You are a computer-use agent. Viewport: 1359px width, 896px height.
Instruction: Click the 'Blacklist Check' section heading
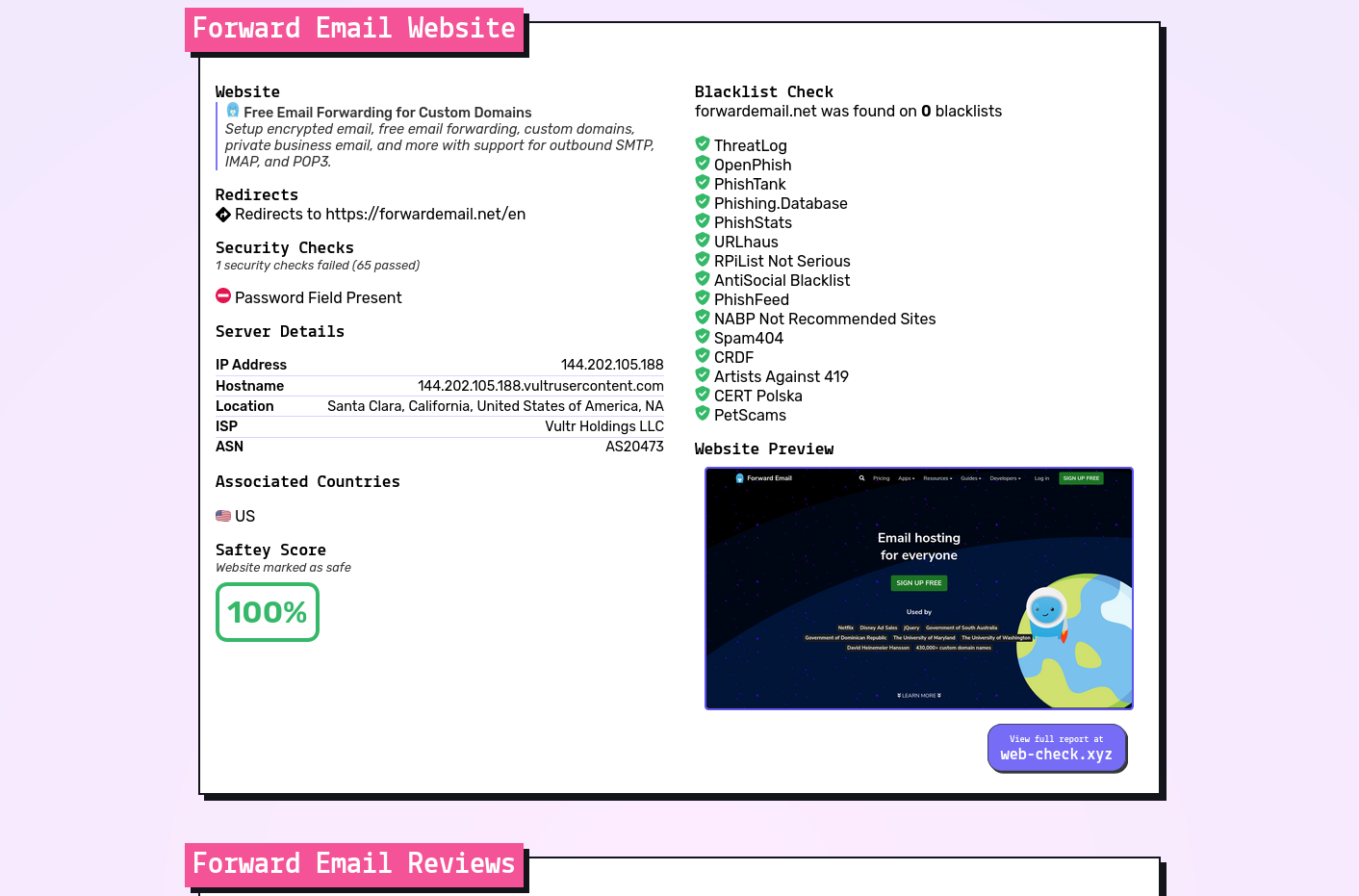point(764,92)
